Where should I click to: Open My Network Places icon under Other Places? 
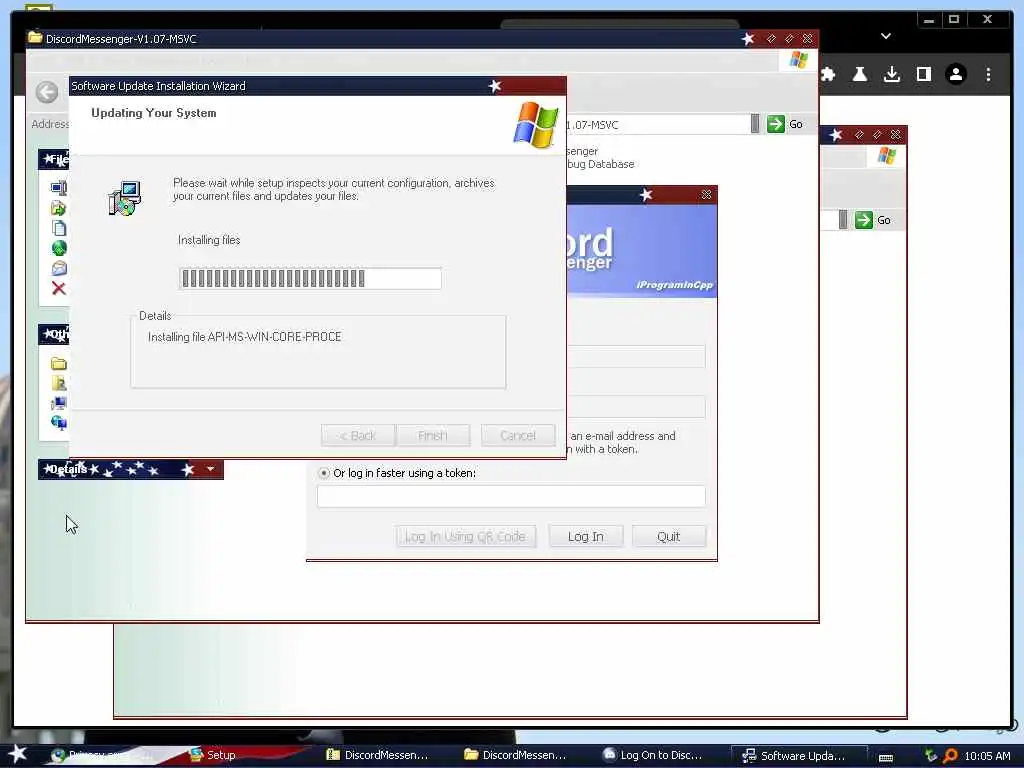[59, 423]
